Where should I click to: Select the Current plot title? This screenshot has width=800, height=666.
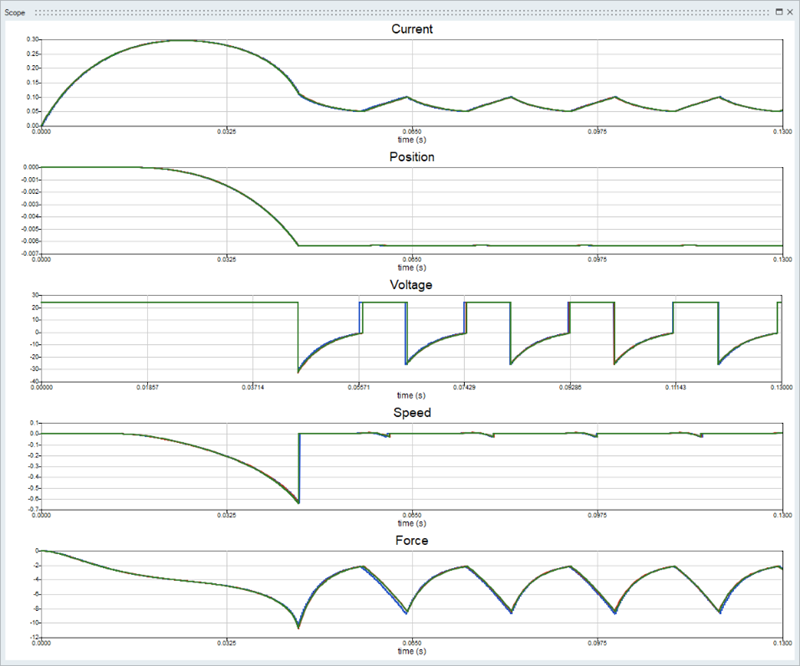pyautogui.click(x=411, y=29)
